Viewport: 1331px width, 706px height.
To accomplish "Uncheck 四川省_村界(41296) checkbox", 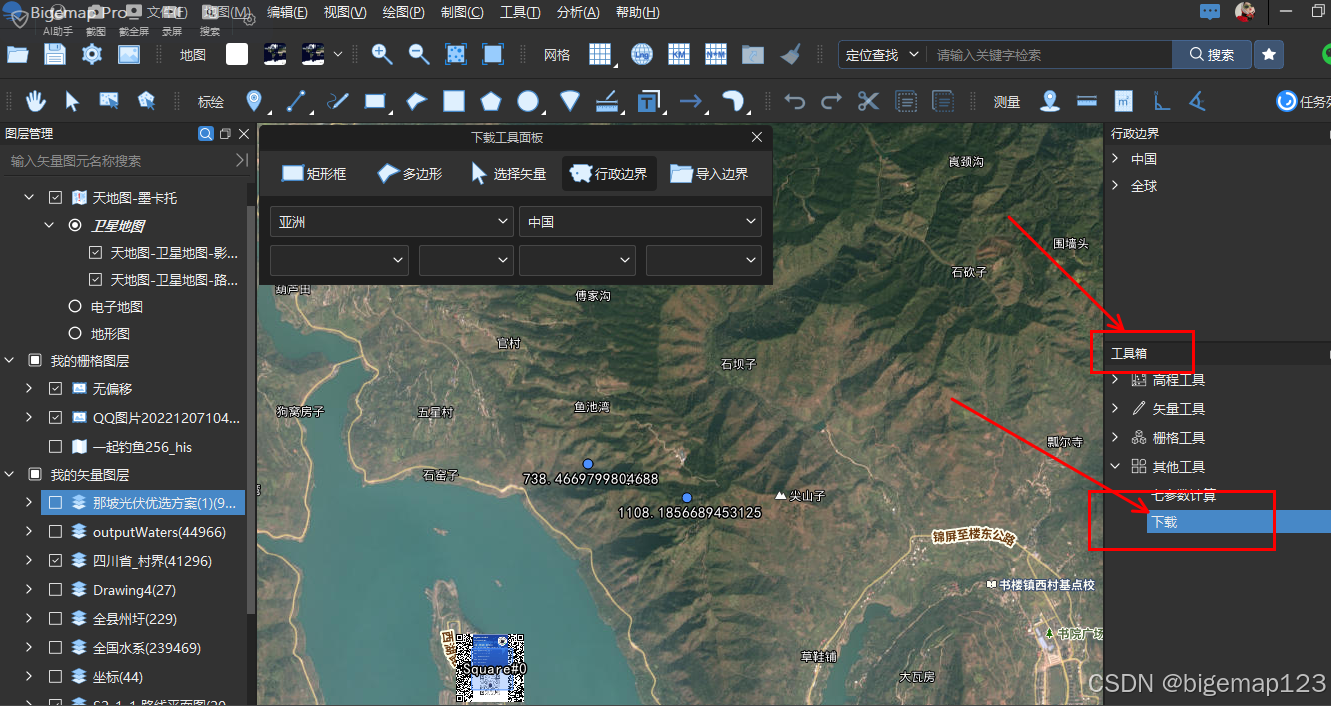I will (56, 561).
